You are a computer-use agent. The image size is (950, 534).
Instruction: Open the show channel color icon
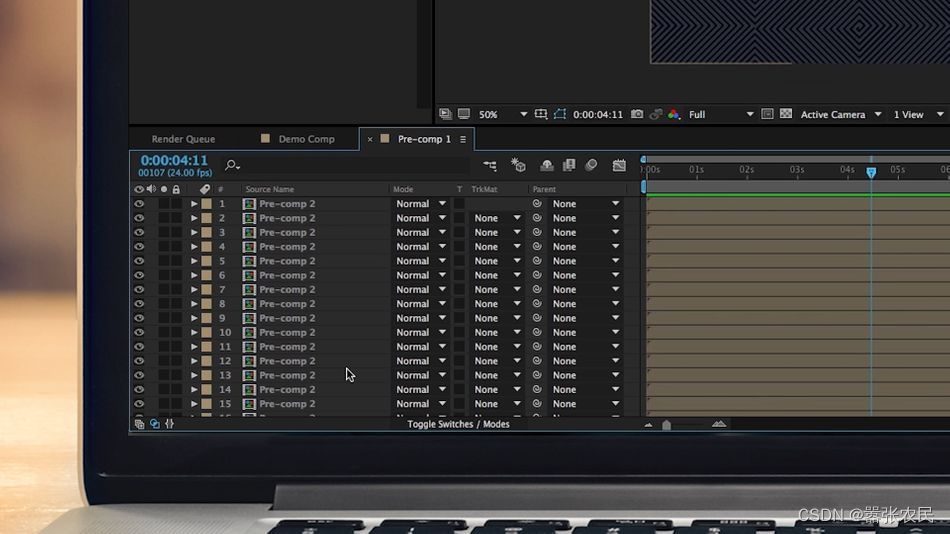click(674, 114)
